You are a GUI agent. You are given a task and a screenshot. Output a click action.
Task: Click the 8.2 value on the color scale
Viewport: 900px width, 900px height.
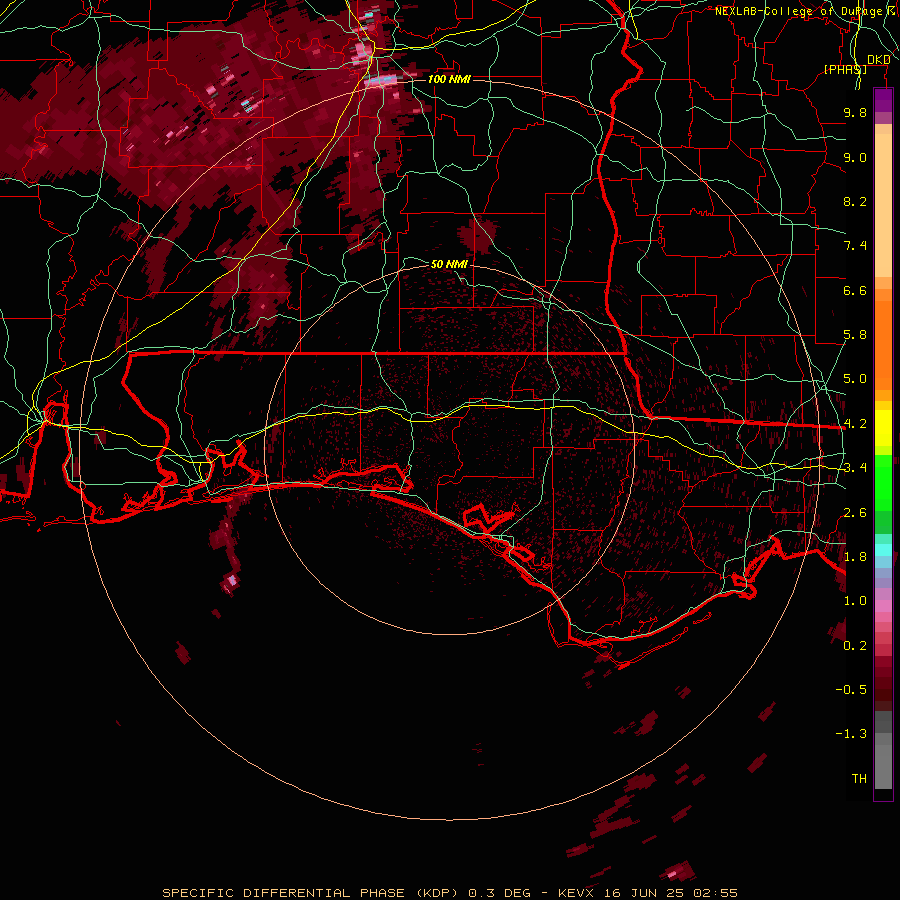855,201
